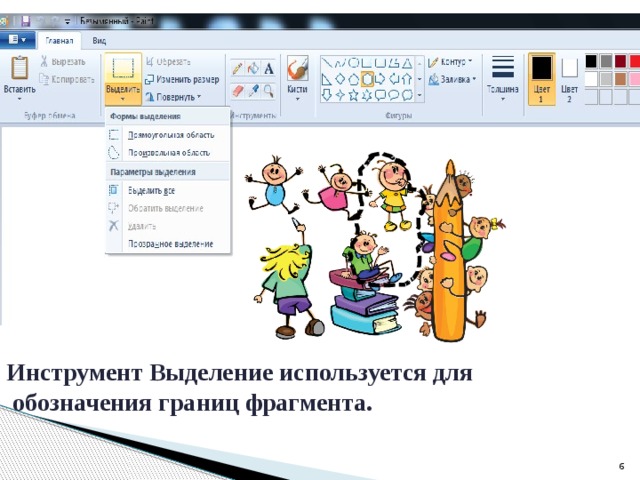Click the cartoon children image on canvas
Screen dimensions: 640x480
click(375, 246)
